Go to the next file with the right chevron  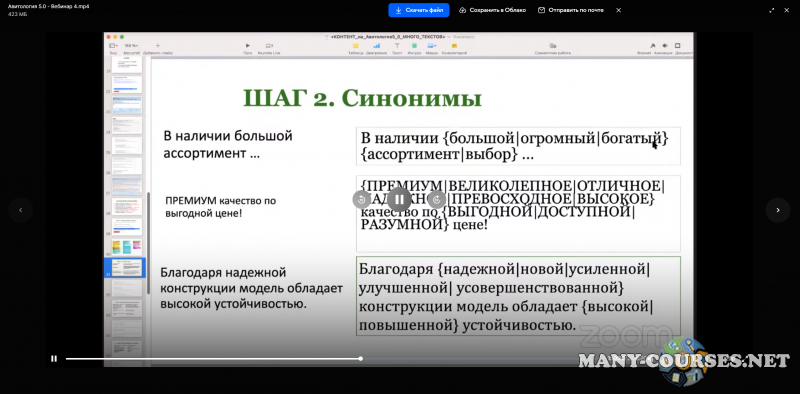pos(778,210)
